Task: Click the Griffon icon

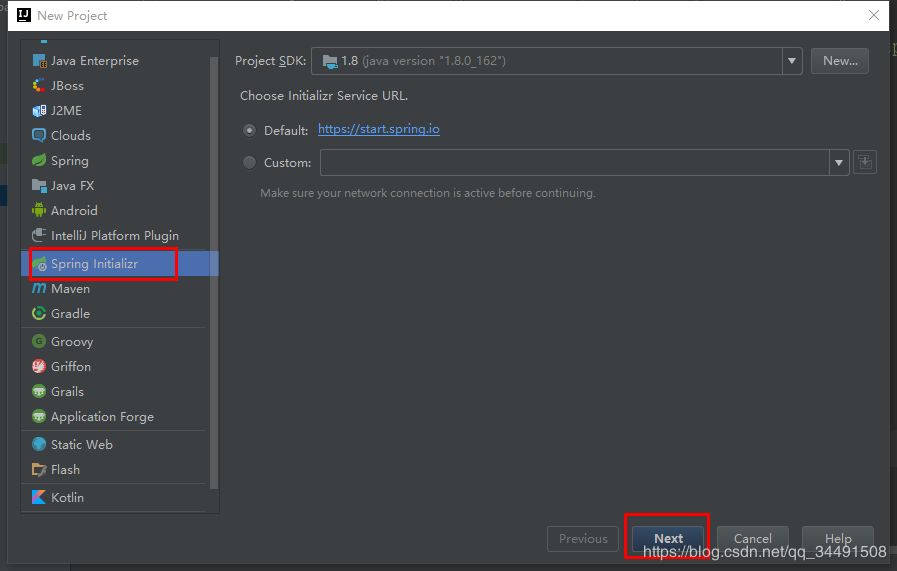Action: 39,366
